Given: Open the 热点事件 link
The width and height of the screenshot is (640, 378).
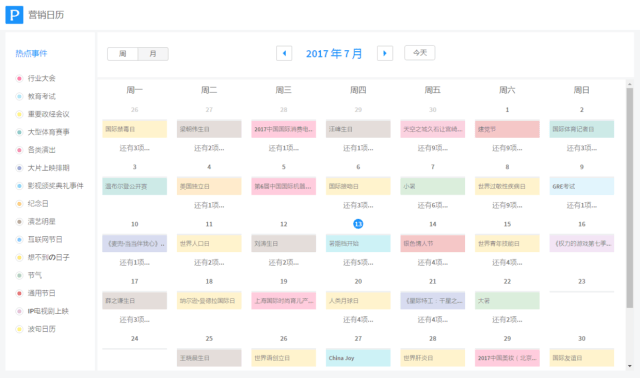Looking at the screenshot, I should click(31, 53).
